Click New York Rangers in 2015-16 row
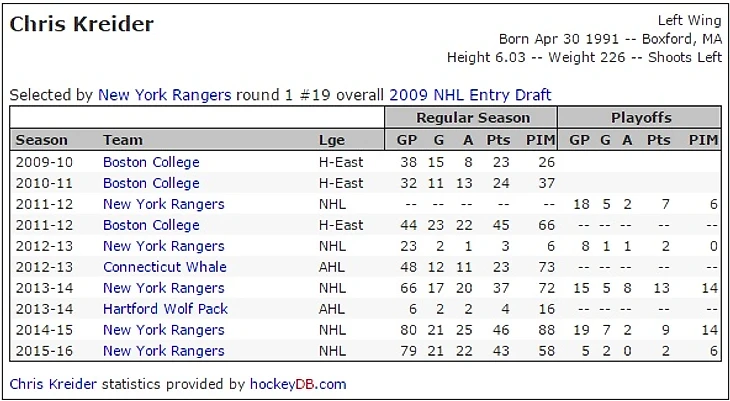The width and height of the screenshot is (730, 401). pos(163,351)
